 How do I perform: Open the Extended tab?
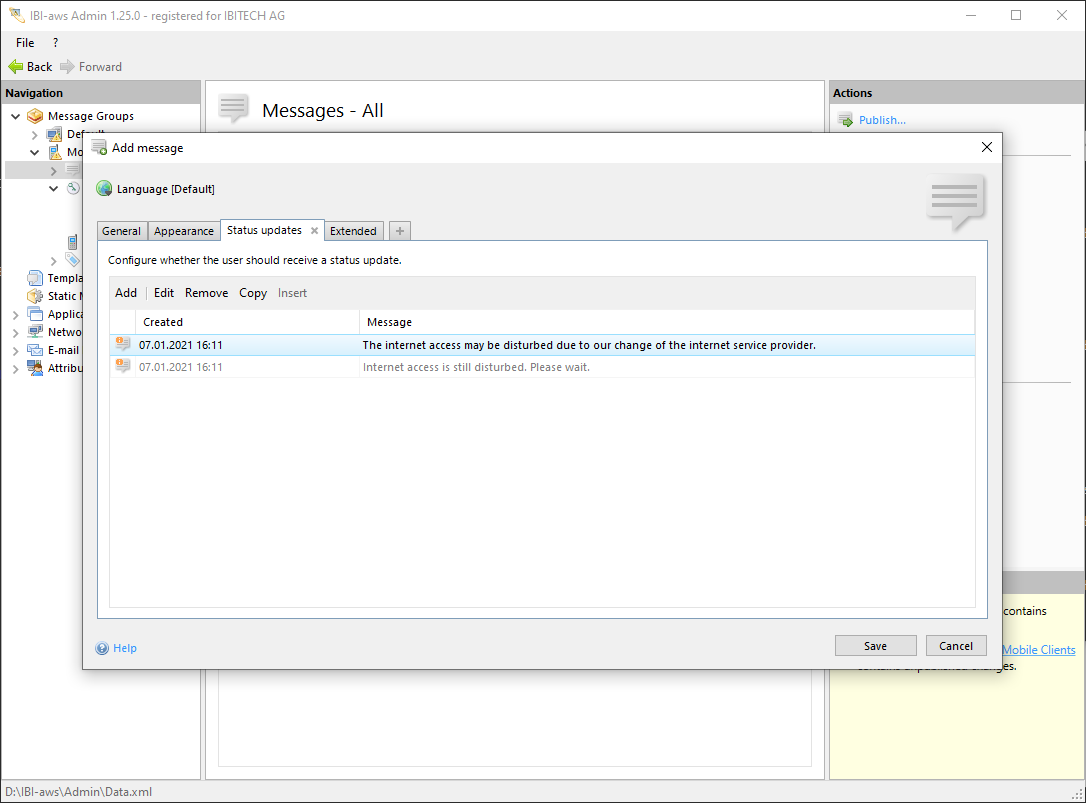tap(353, 231)
